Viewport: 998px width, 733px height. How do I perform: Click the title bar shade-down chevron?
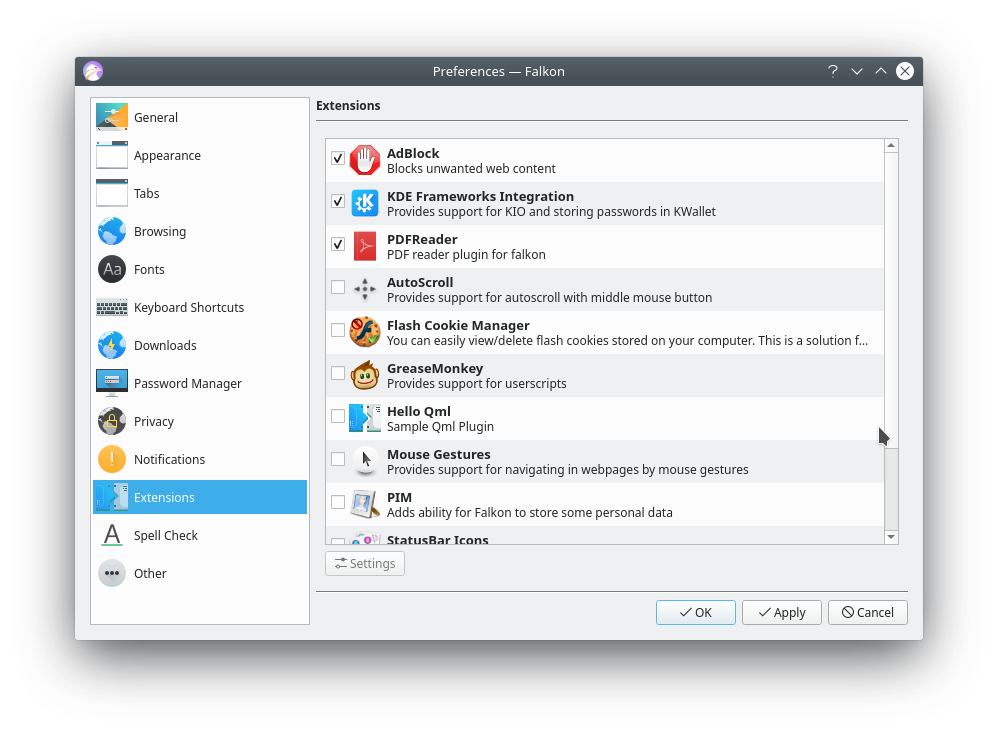point(857,71)
